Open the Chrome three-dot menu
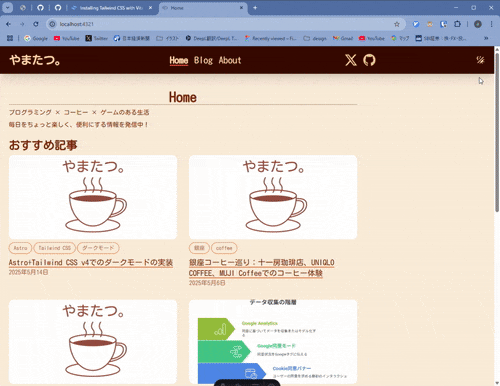The image size is (500, 386). [x=491, y=24]
